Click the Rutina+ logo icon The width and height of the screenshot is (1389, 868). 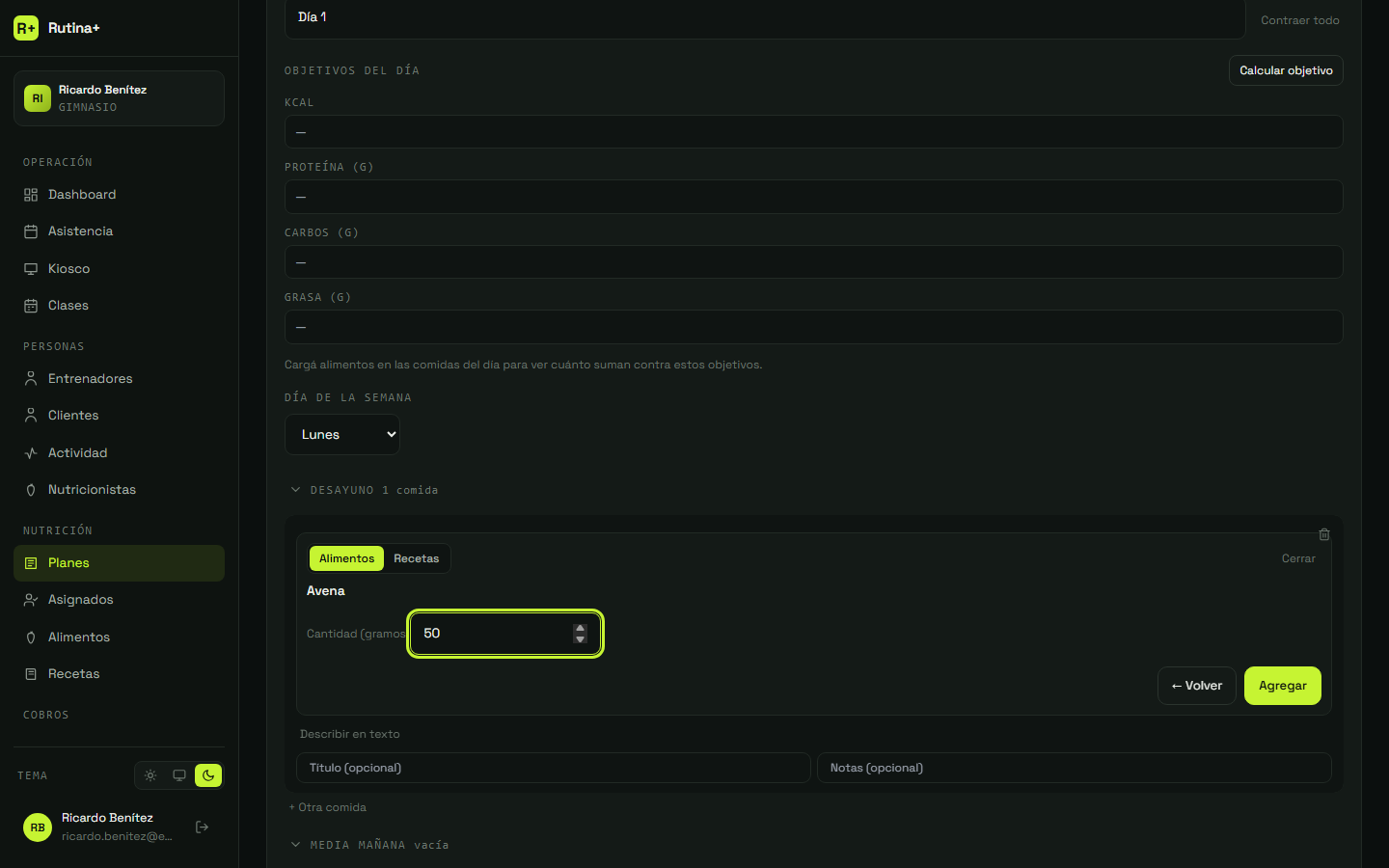26,28
